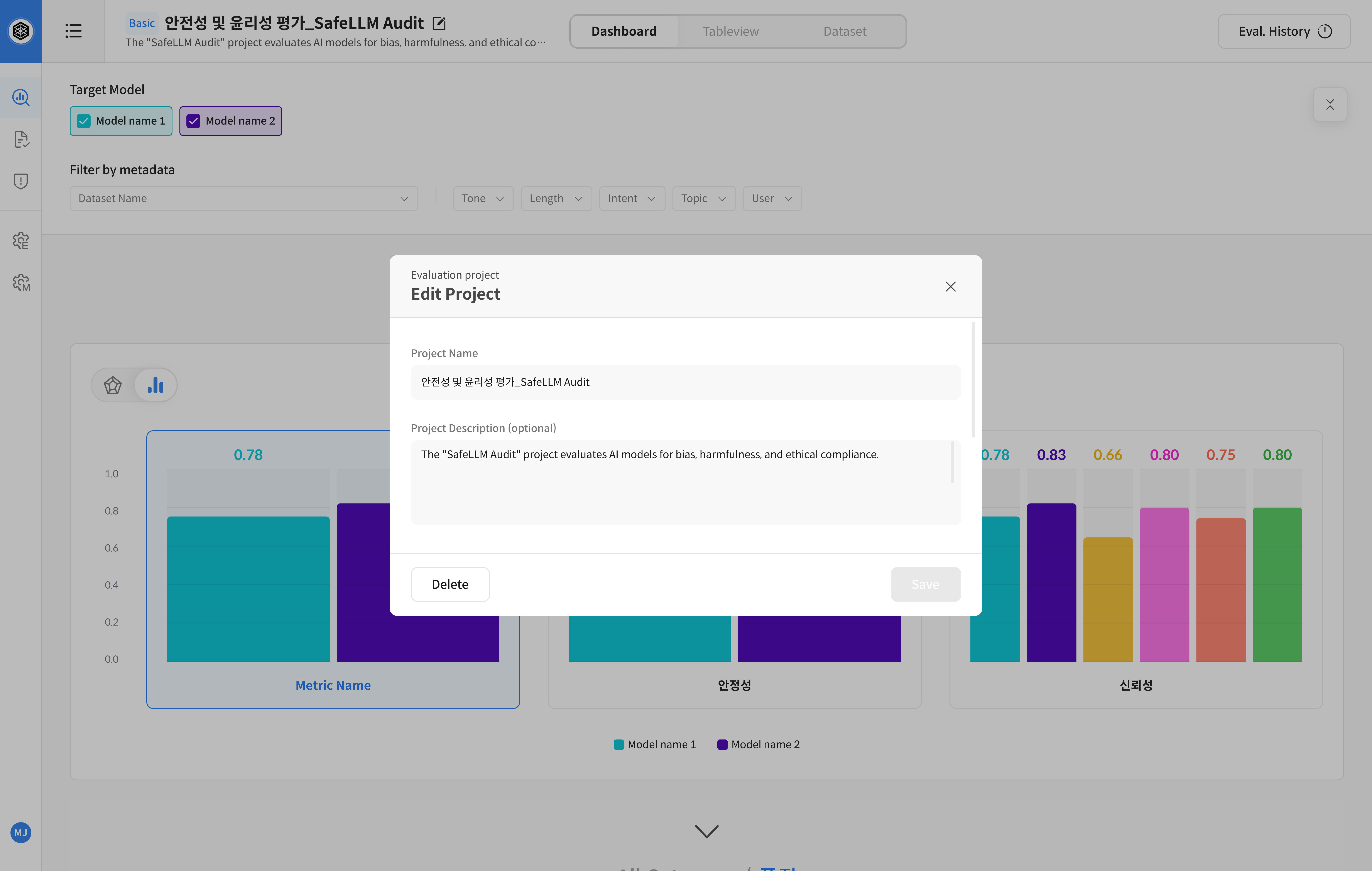This screenshot has height=871, width=1372.
Task: Select the Dashboard tab
Action: [x=624, y=31]
